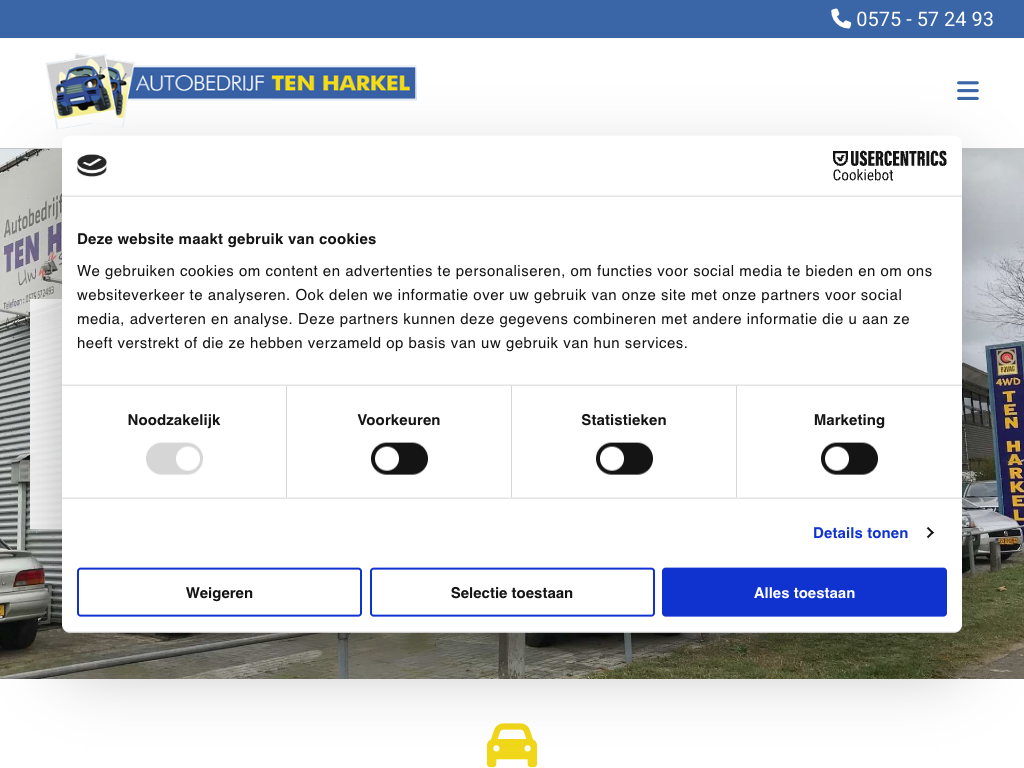Expand cookie details via chevron arrow
The height and width of the screenshot is (768, 1024).
click(930, 533)
